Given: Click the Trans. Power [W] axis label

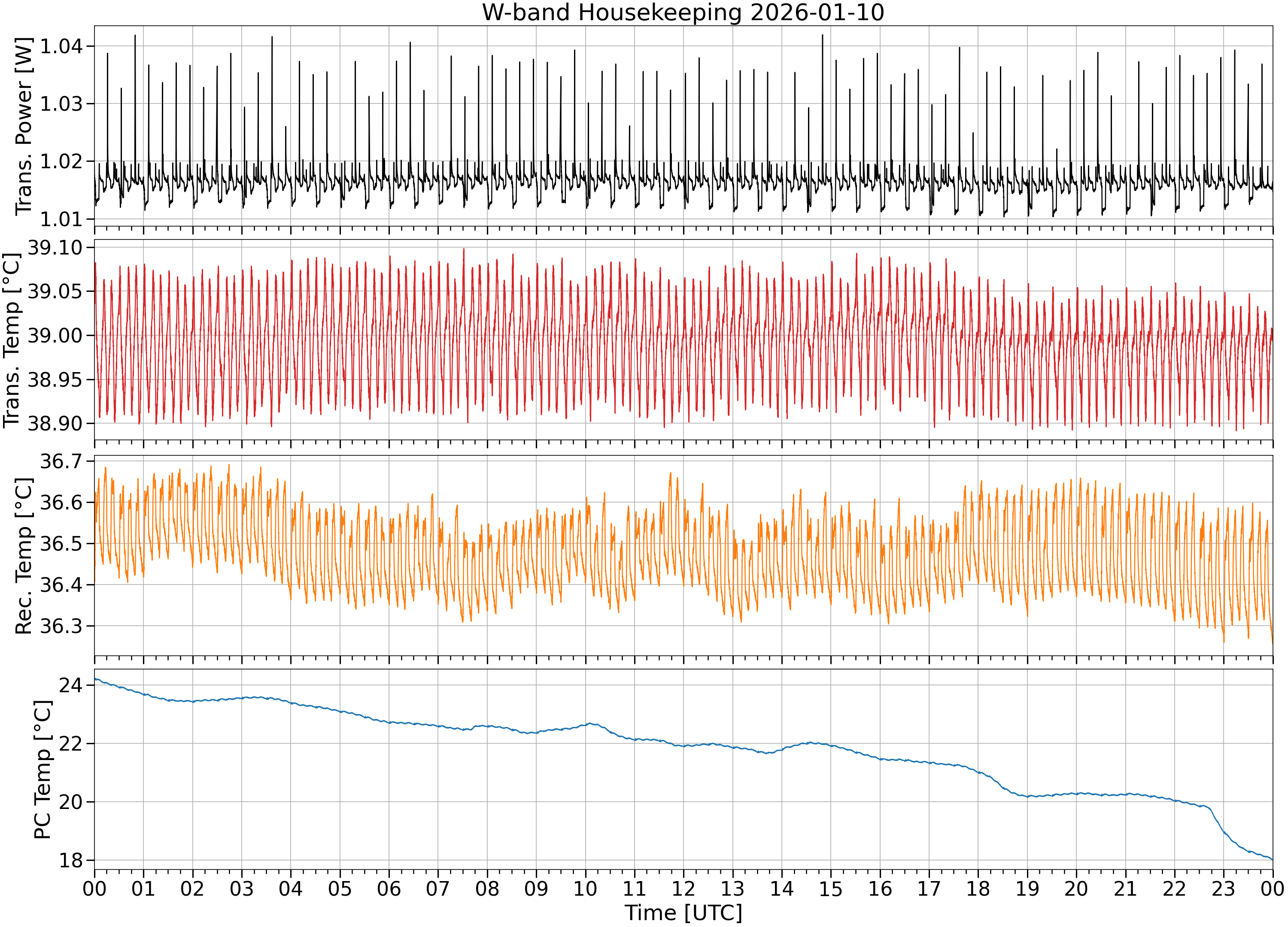Looking at the screenshot, I should (24, 126).
